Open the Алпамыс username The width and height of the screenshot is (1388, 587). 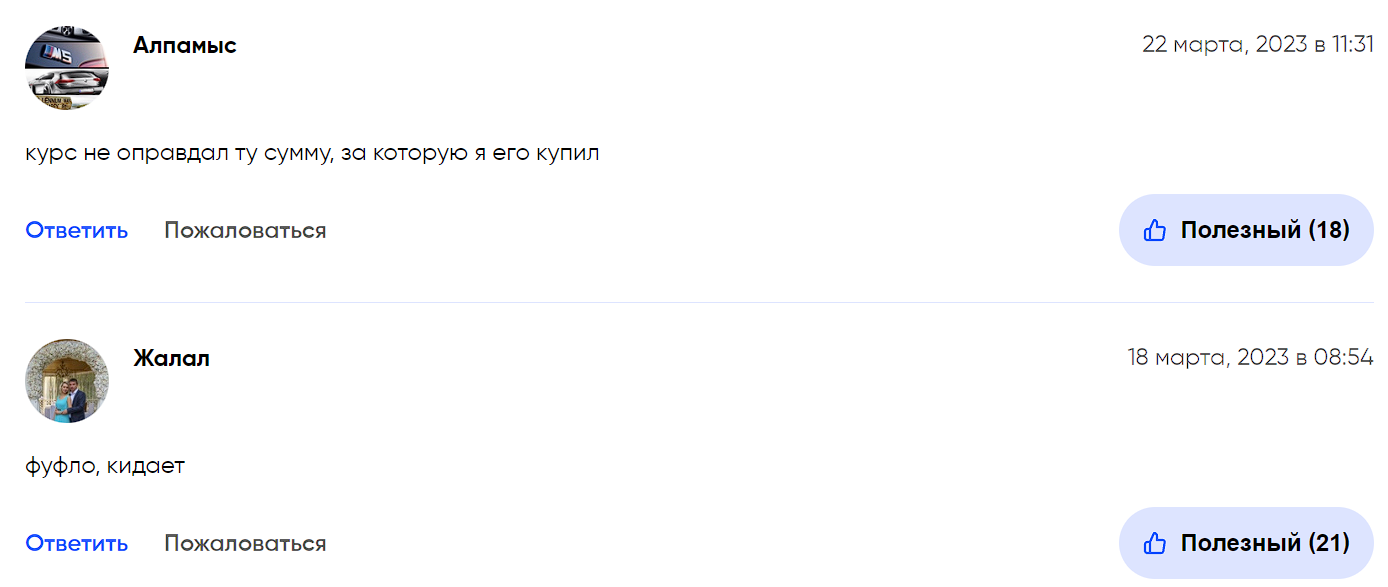click(x=185, y=46)
